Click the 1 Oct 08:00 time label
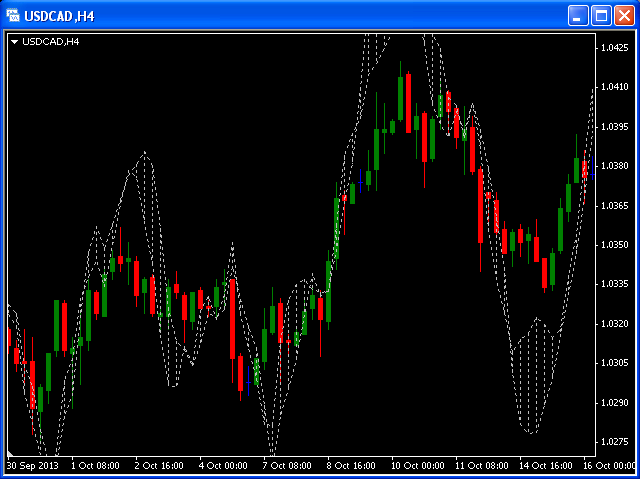Viewport: 640px width, 480px height. [95, 466]
